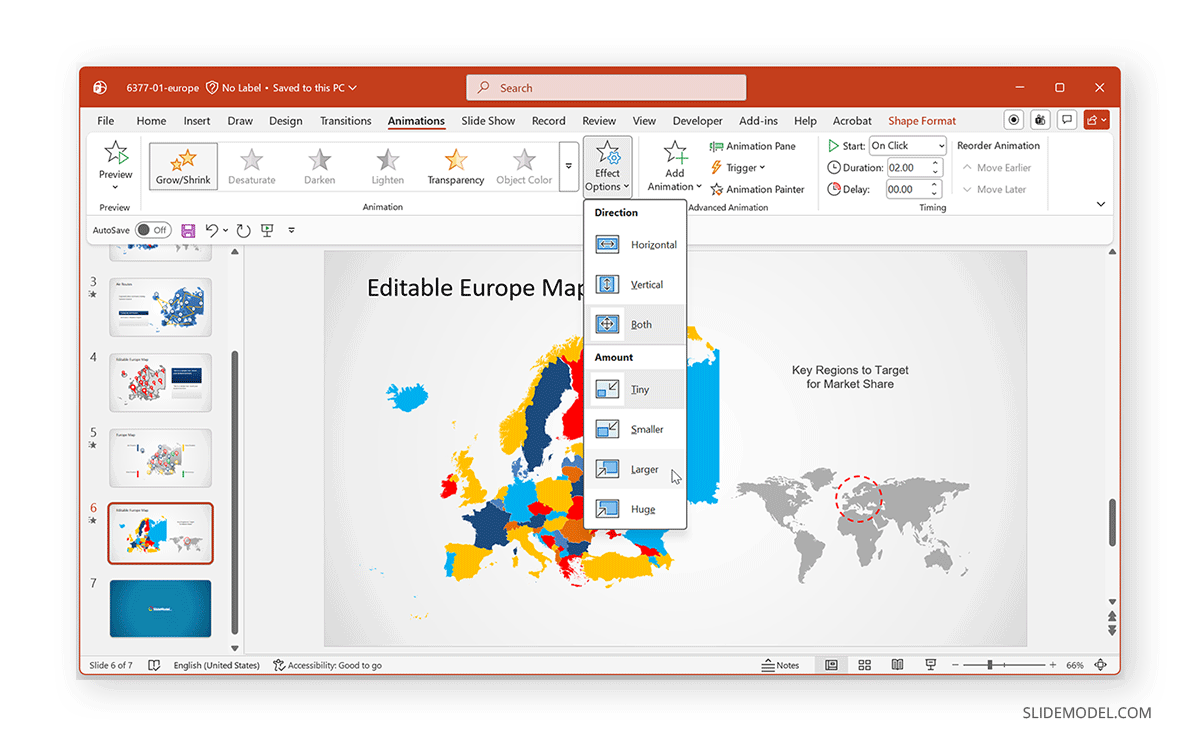Start presentation from beginning icon in quick access

pos(267,230)
